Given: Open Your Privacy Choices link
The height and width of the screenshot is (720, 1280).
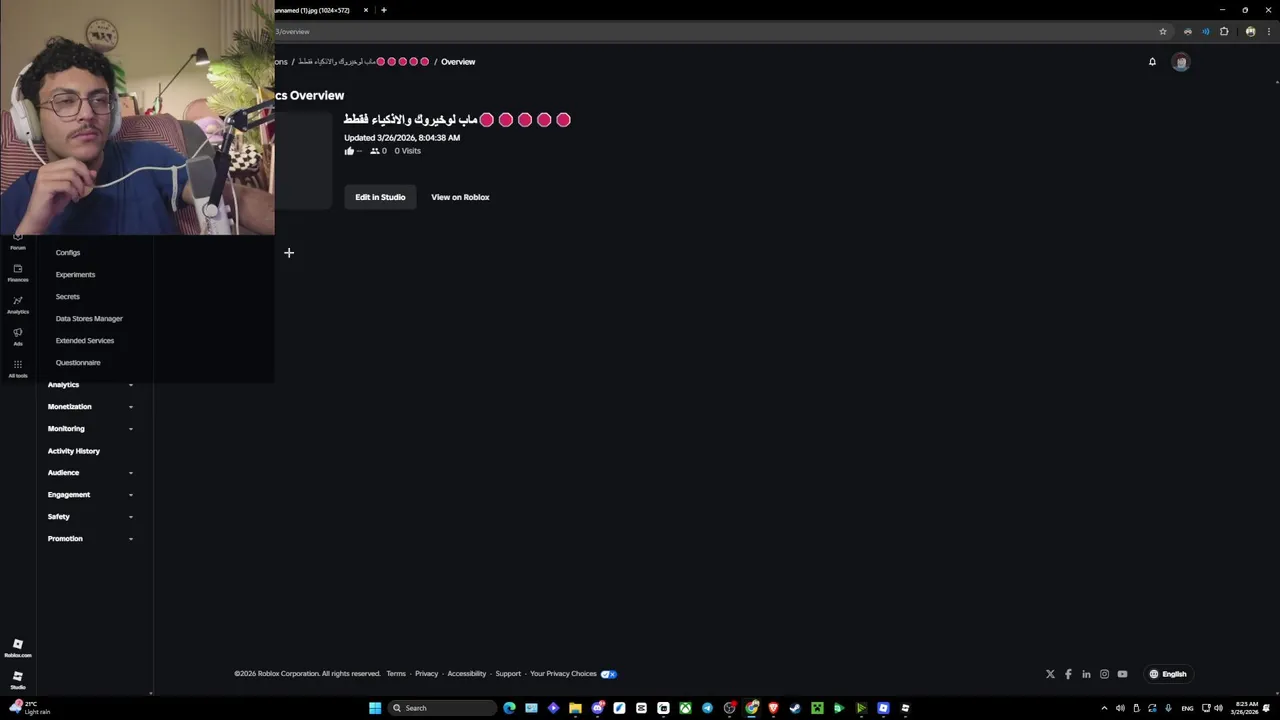Looking at the screenshot, I should [563, 674].
